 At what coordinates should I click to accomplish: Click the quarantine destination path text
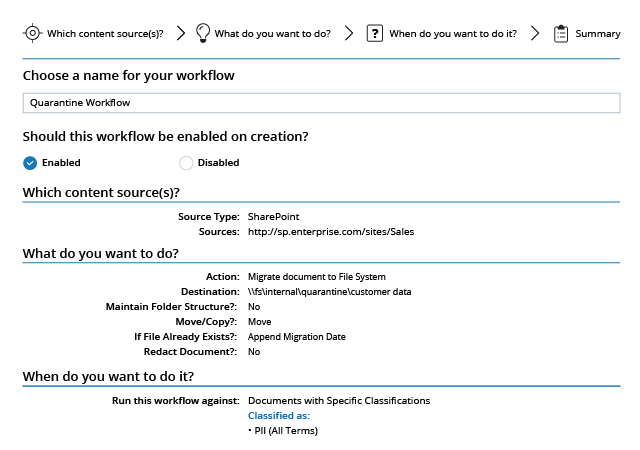pos(330,292)
